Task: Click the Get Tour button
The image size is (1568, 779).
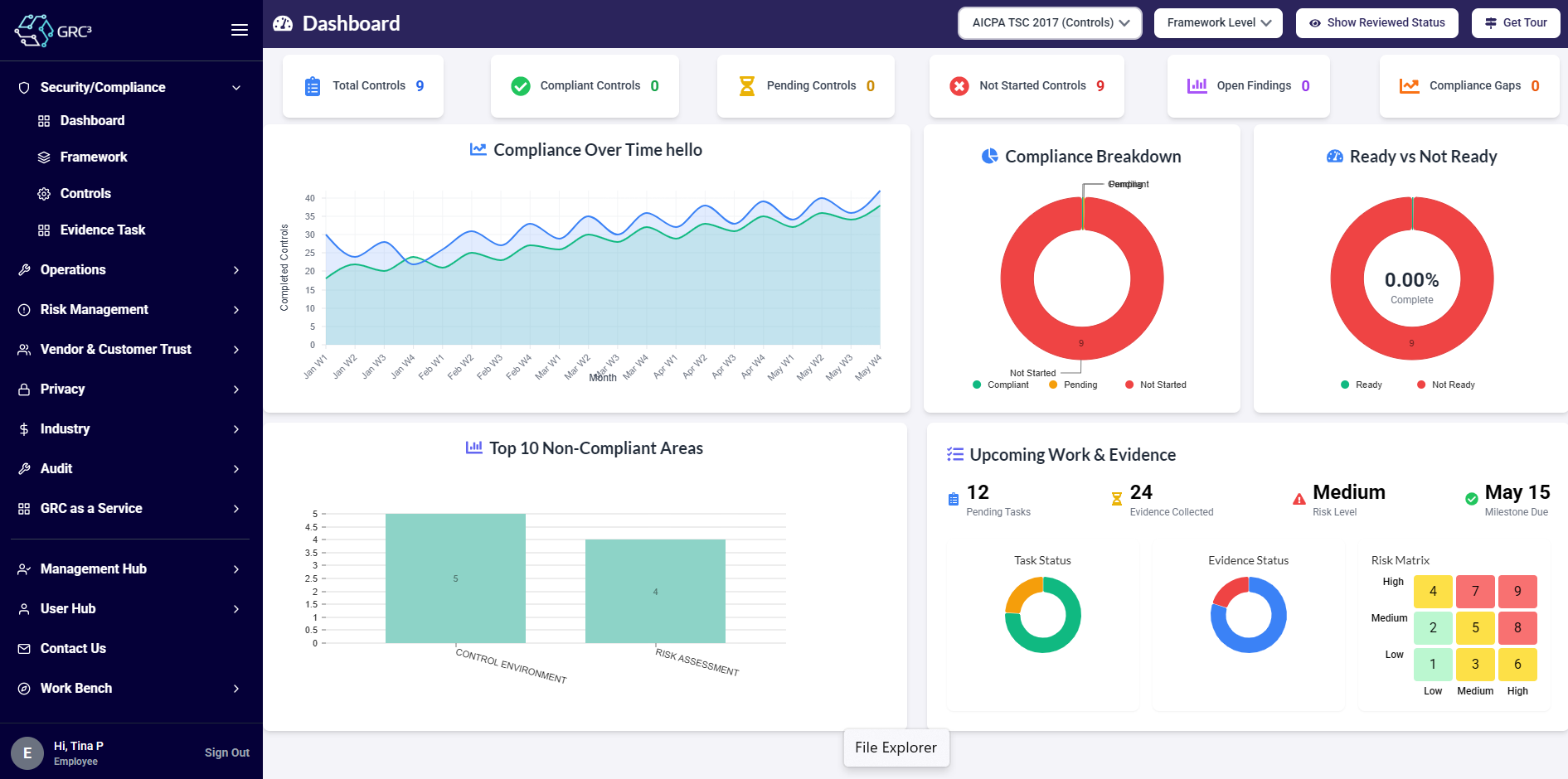Action: click(1515, 22)
